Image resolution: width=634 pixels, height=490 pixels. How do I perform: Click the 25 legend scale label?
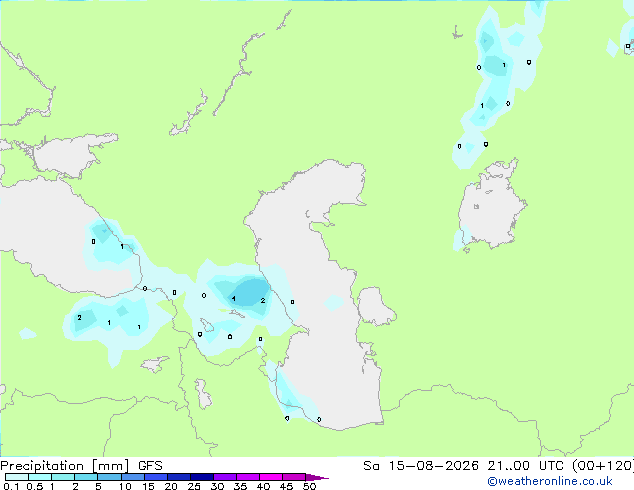194,486
